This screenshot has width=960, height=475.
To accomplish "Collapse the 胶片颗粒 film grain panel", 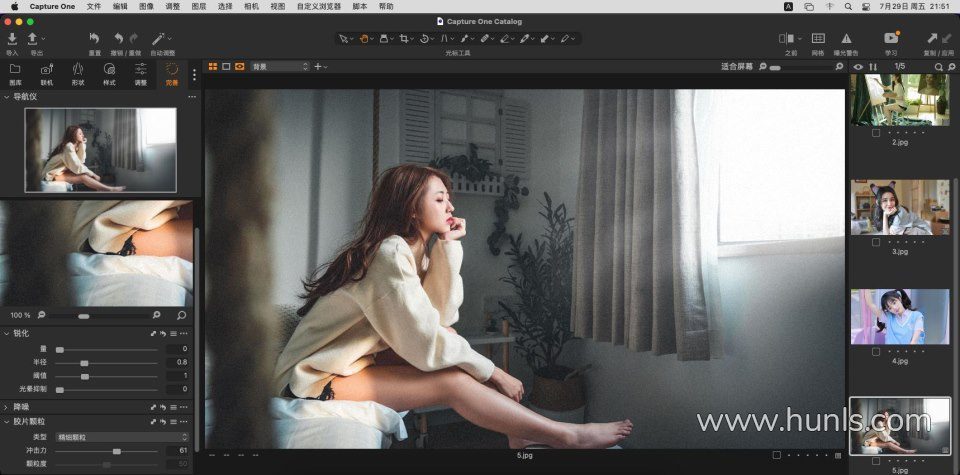I will [6, 422].
